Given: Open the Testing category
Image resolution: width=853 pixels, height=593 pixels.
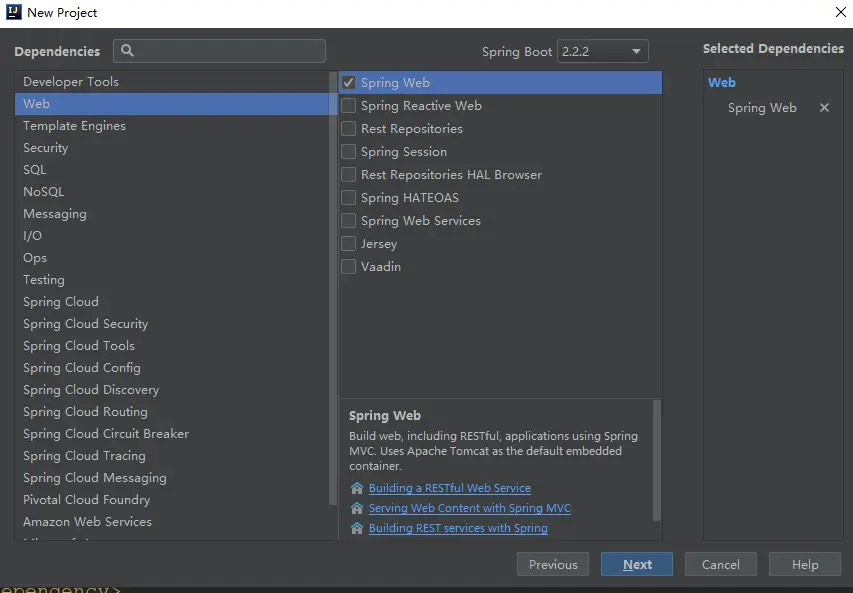Looking at the screenshot, I should (172, 280).
